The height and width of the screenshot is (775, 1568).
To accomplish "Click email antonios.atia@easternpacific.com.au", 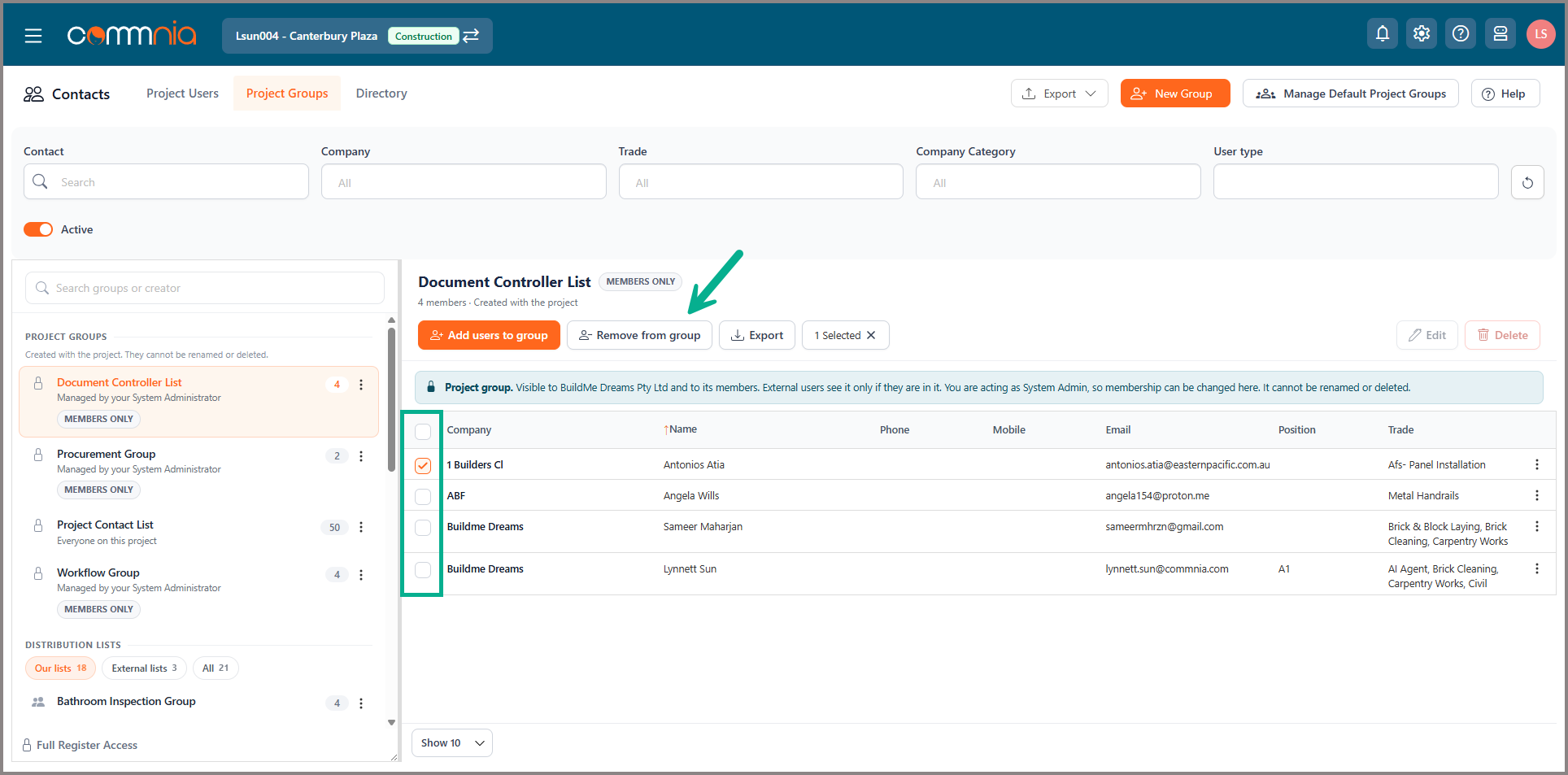I will click(1187, 465).
